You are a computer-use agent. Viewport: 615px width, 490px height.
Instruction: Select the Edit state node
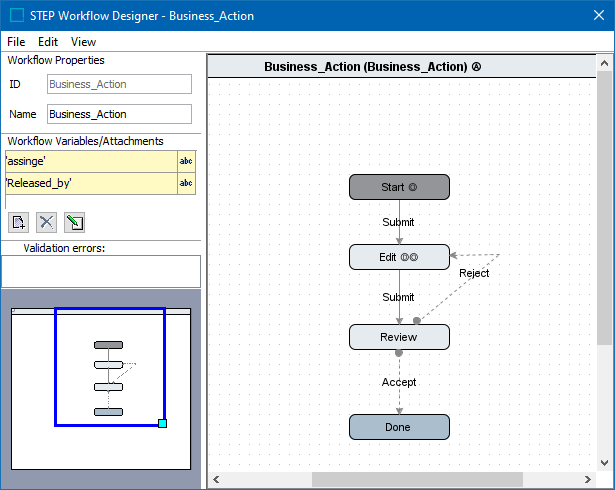399,257
